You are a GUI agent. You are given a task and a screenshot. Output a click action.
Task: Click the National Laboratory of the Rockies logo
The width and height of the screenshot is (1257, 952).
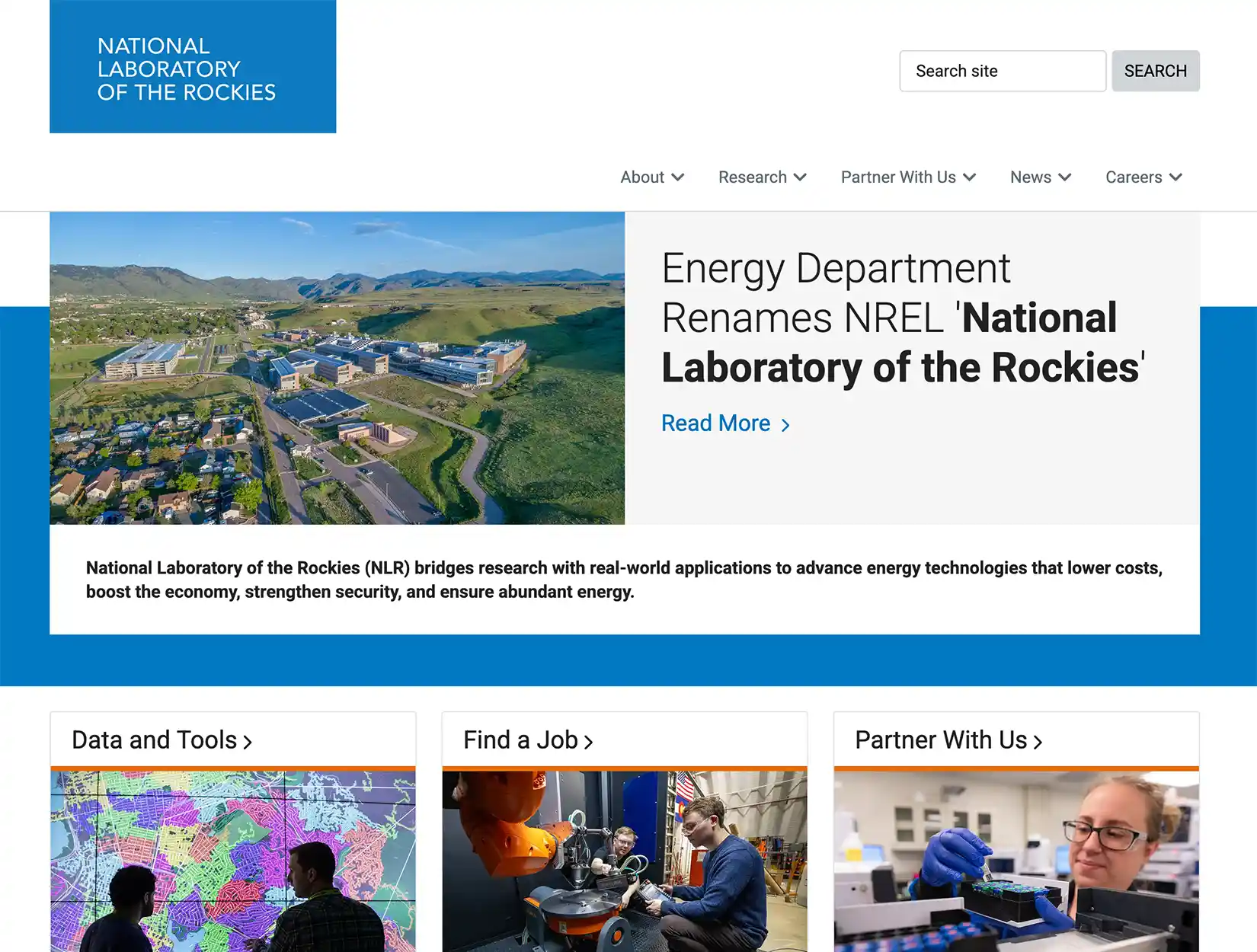tap(193, 67)
